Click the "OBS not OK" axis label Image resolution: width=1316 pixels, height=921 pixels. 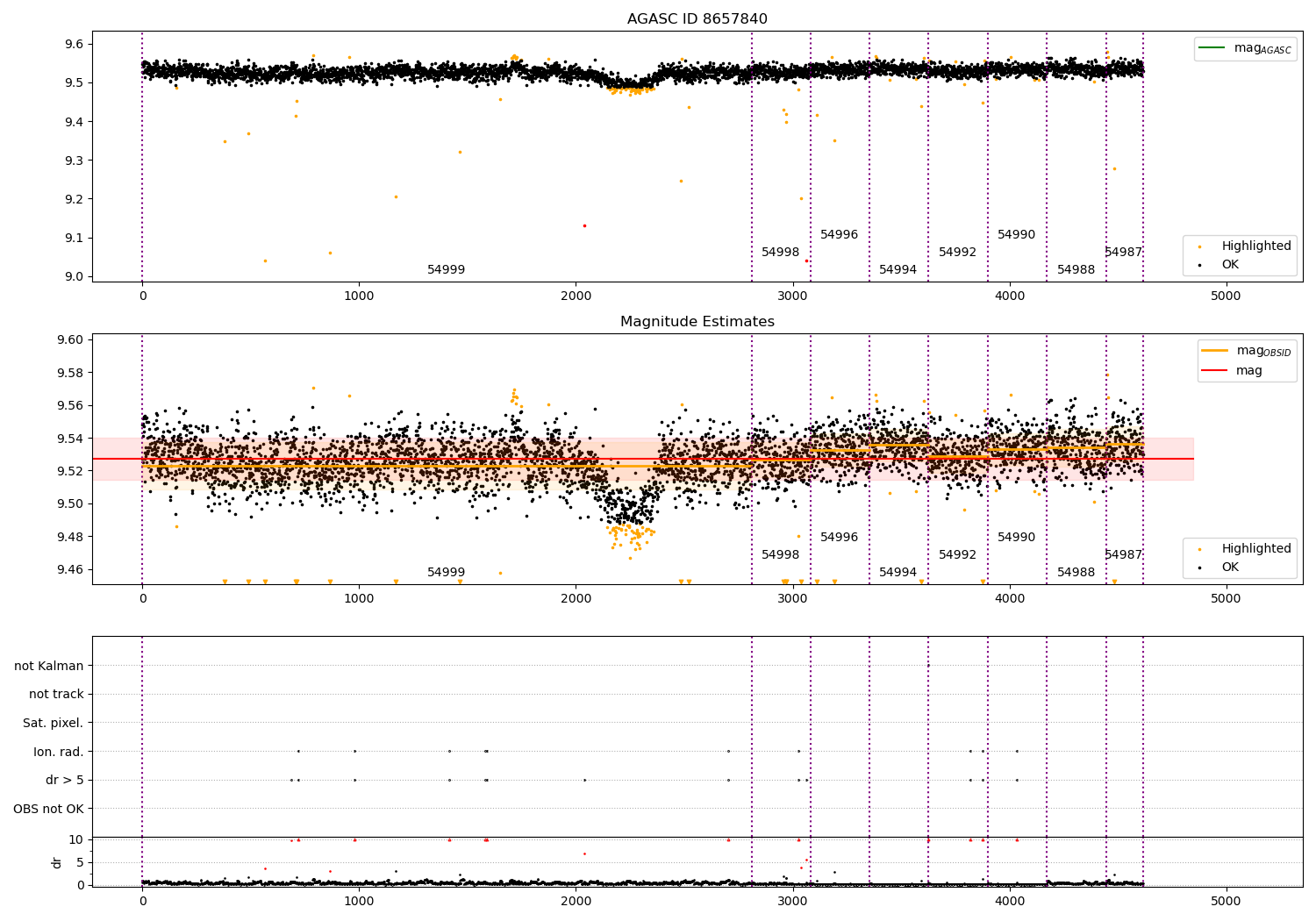[48, 809]
